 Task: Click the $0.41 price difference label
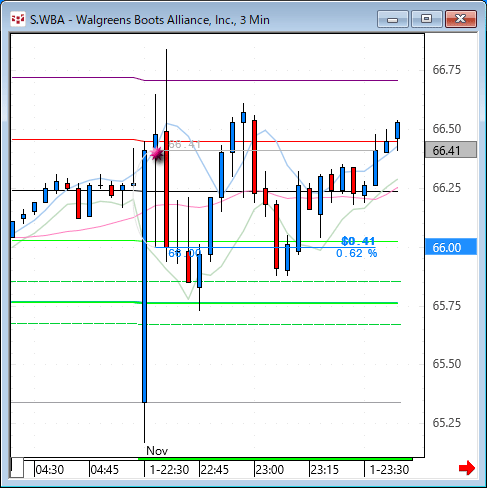[x=358, y=241]
